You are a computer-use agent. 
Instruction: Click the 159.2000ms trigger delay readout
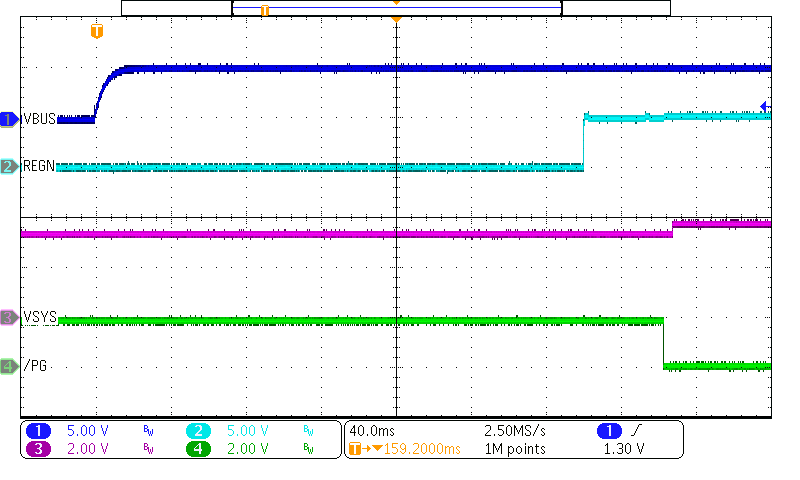tap(412, 449)
